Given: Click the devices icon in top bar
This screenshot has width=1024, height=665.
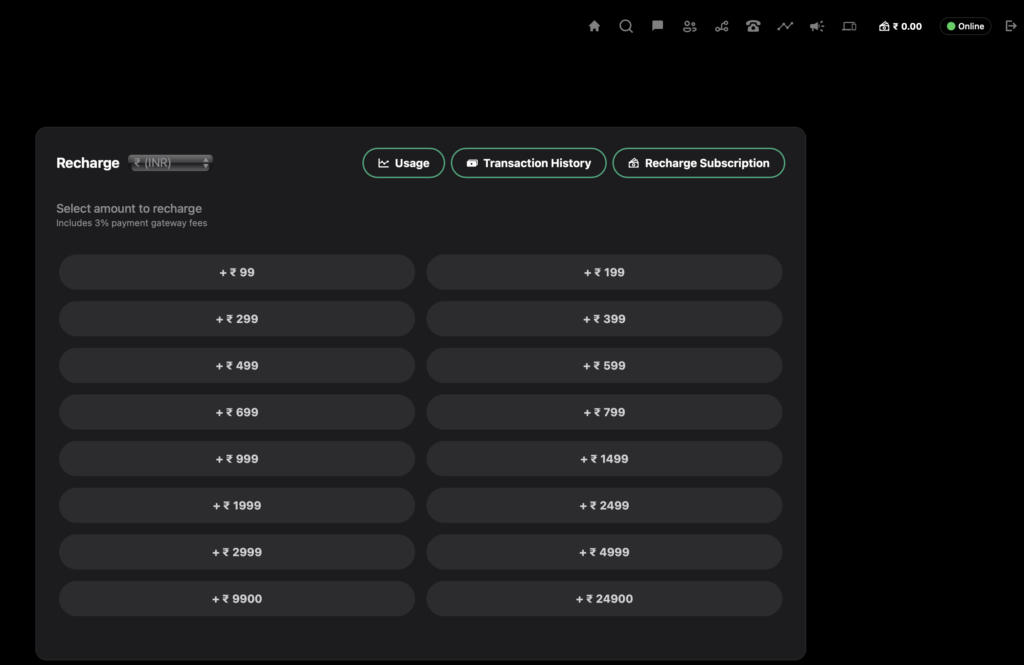Looking at the screenshot, I should click(x=849, y=27).
